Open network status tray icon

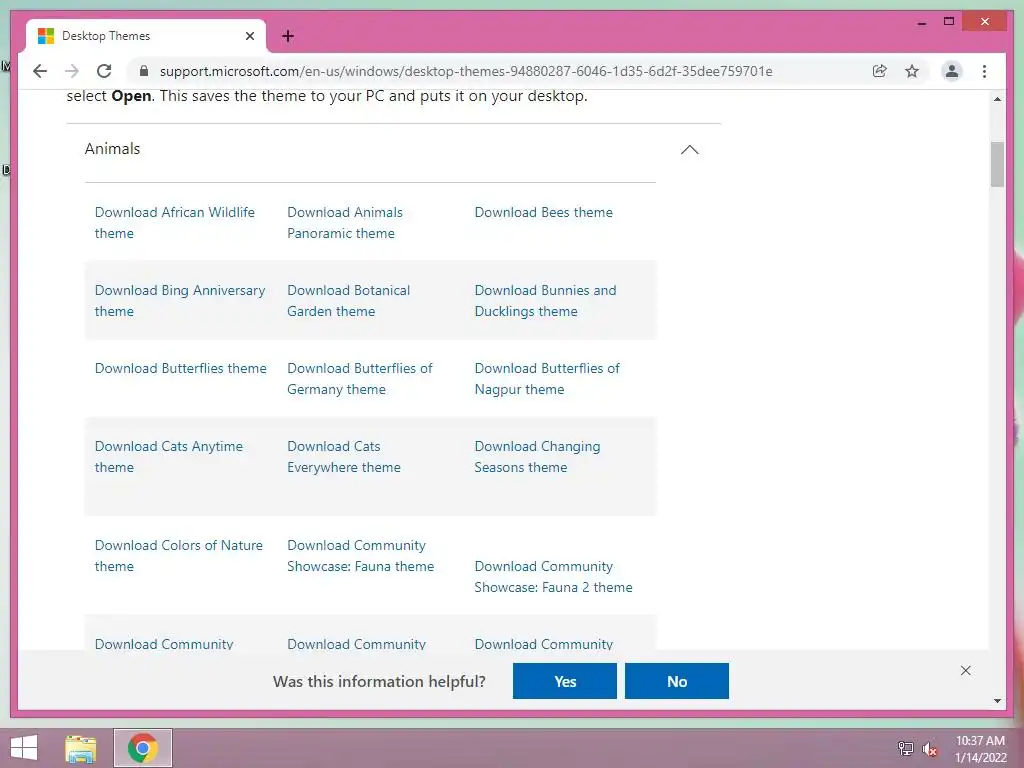tap(906, 748)
